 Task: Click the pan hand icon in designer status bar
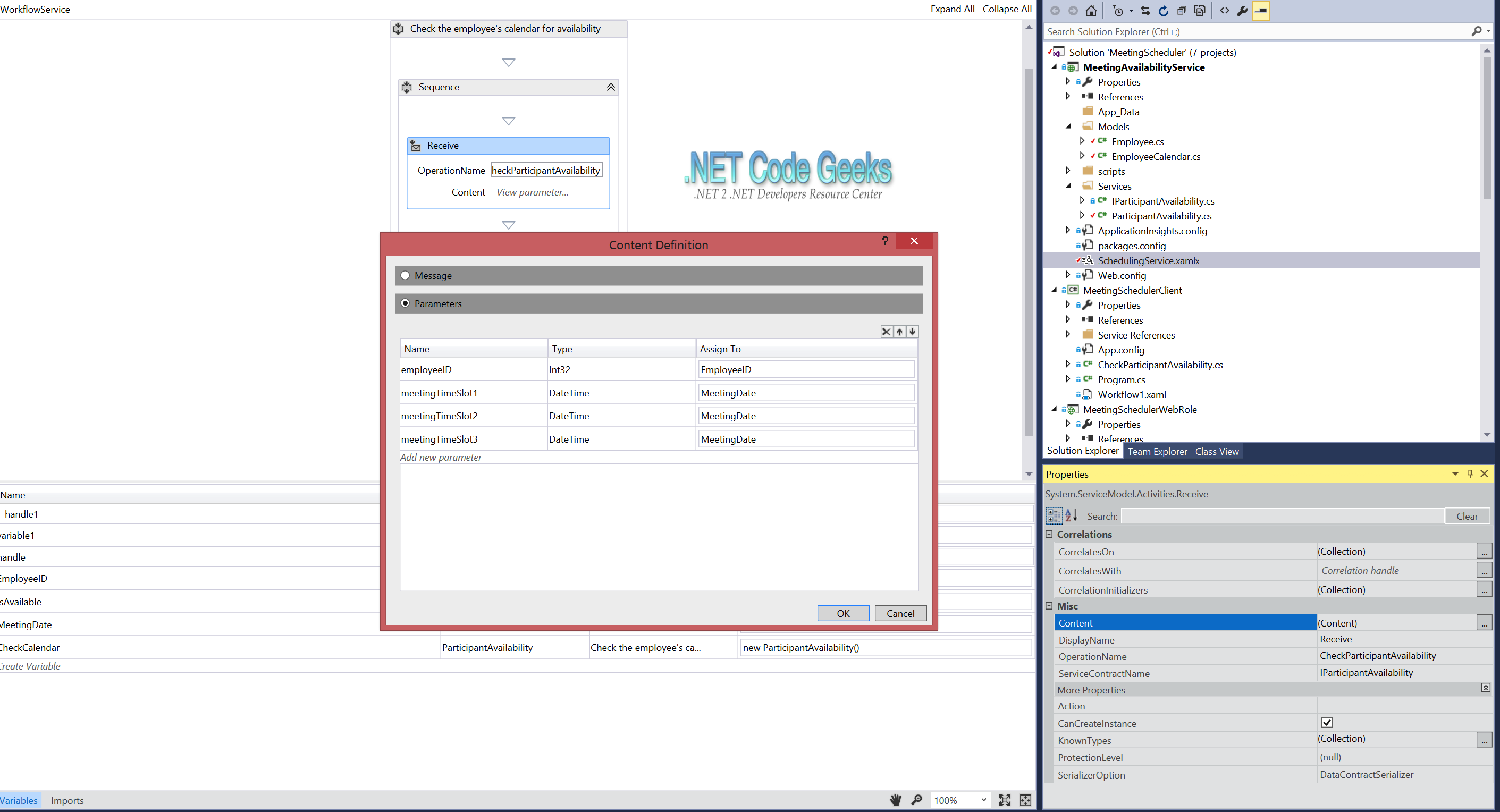pos(896,800)
